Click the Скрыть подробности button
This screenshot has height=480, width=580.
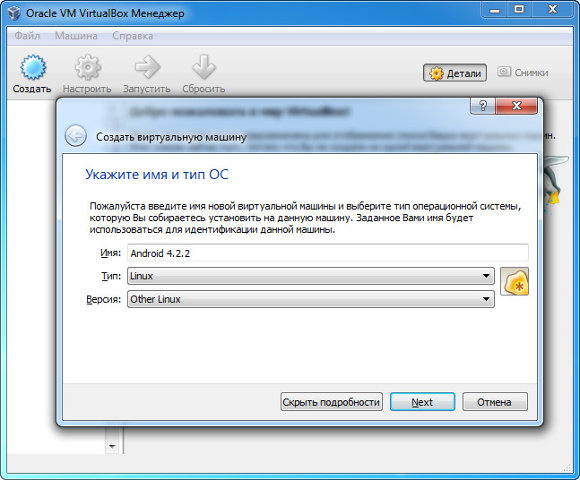(x=331, y=402)
